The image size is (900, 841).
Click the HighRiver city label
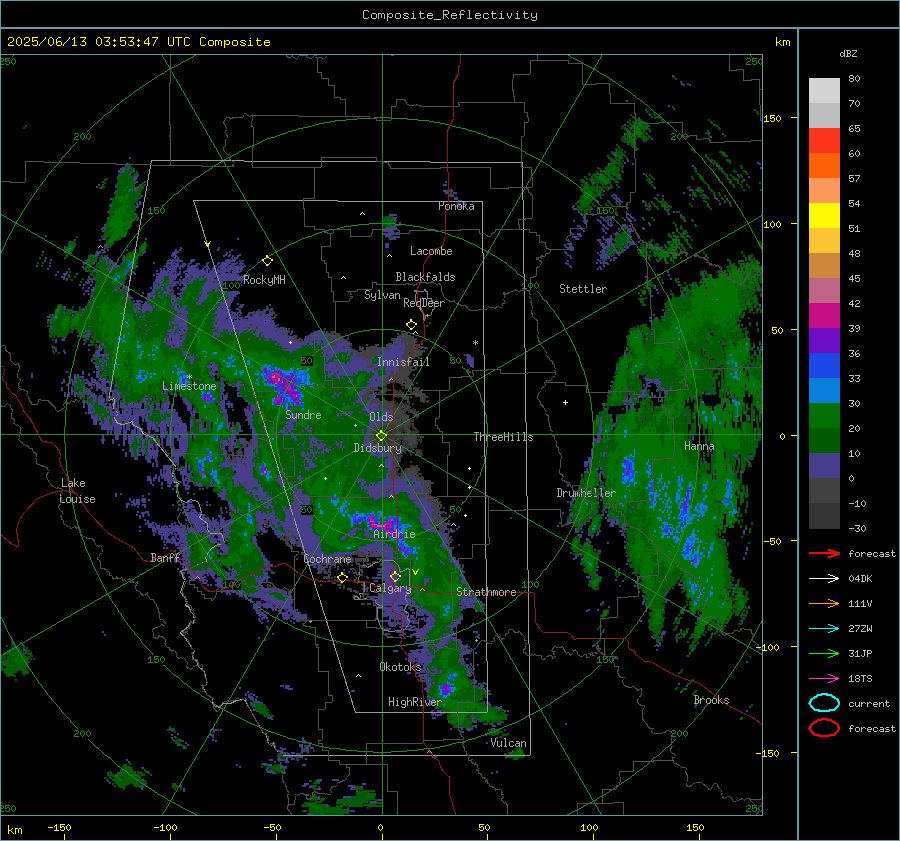coord(414,702)
